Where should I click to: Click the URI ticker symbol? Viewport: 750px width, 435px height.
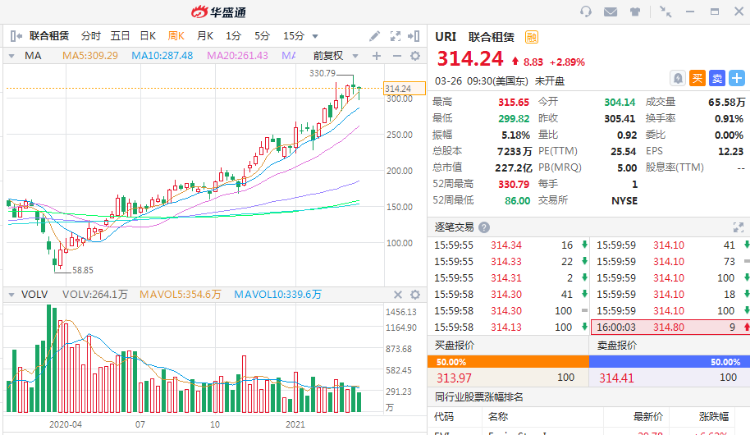[x=446, y=37]
